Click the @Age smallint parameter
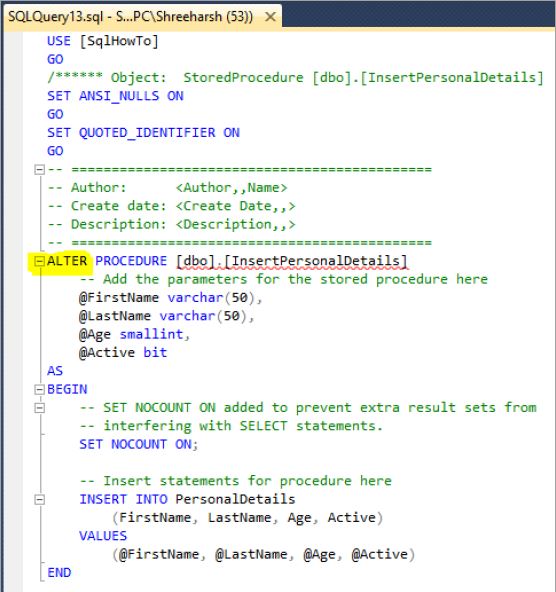This screenshot has width=556, height=592. pyautogui.click(x=134, y=335)
